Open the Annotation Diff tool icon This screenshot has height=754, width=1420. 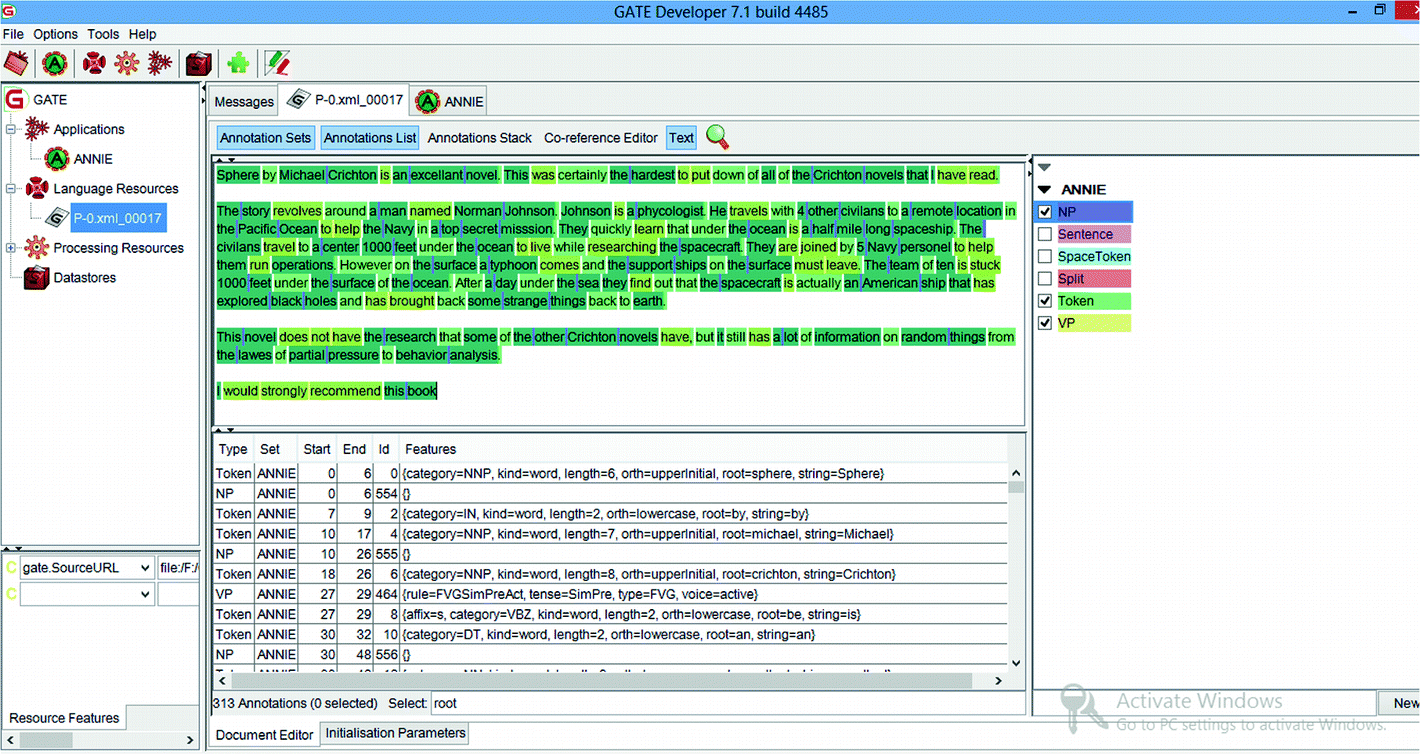pyautogui.click(x=277, y=63)
